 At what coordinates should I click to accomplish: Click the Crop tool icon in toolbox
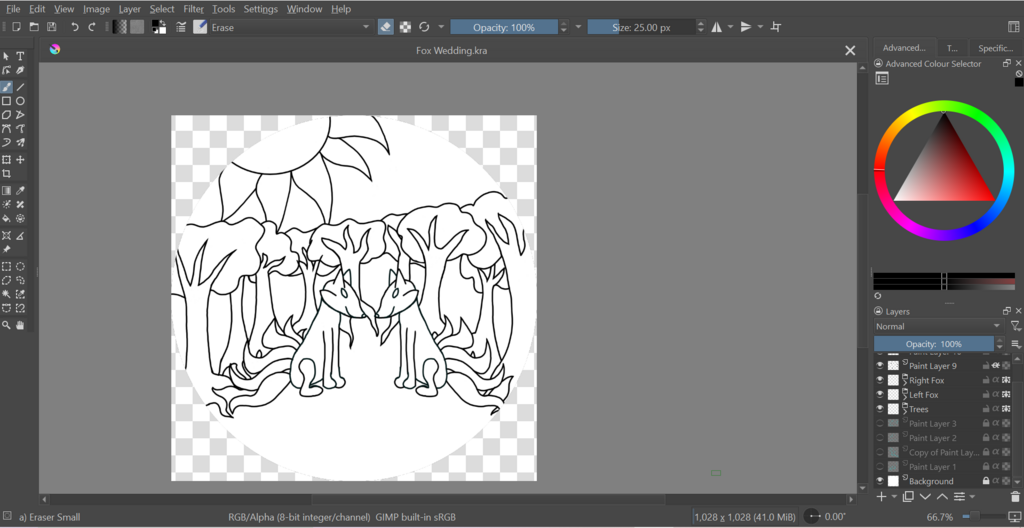tap(7, 174)
